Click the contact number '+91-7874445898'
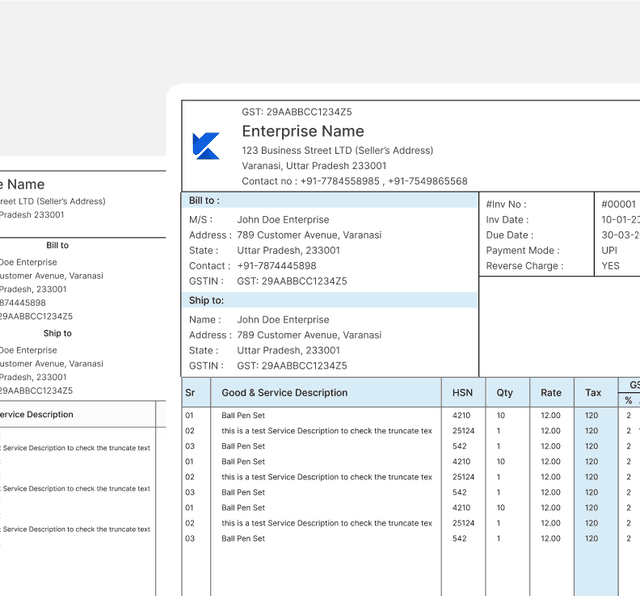 pyautogui.click(x=277, y=266)
